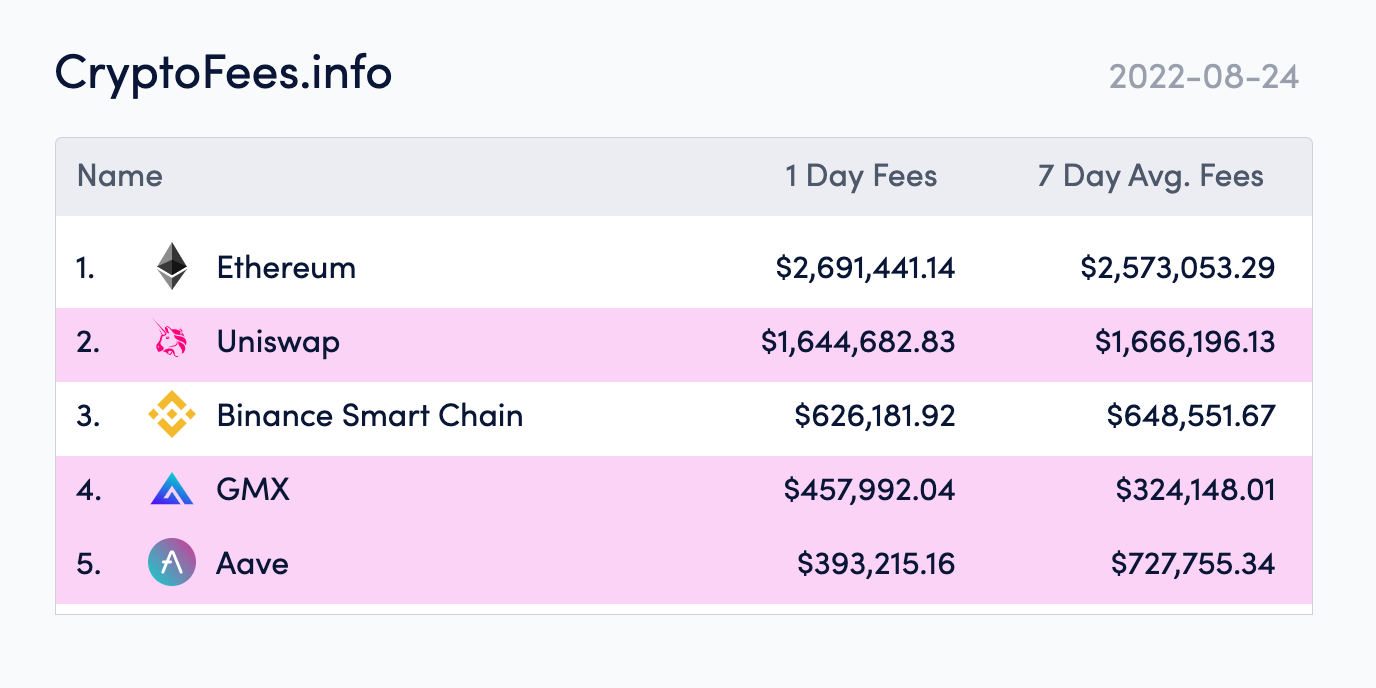
Task: Select Binance Smart Chain name text
Action: point(370,415)
